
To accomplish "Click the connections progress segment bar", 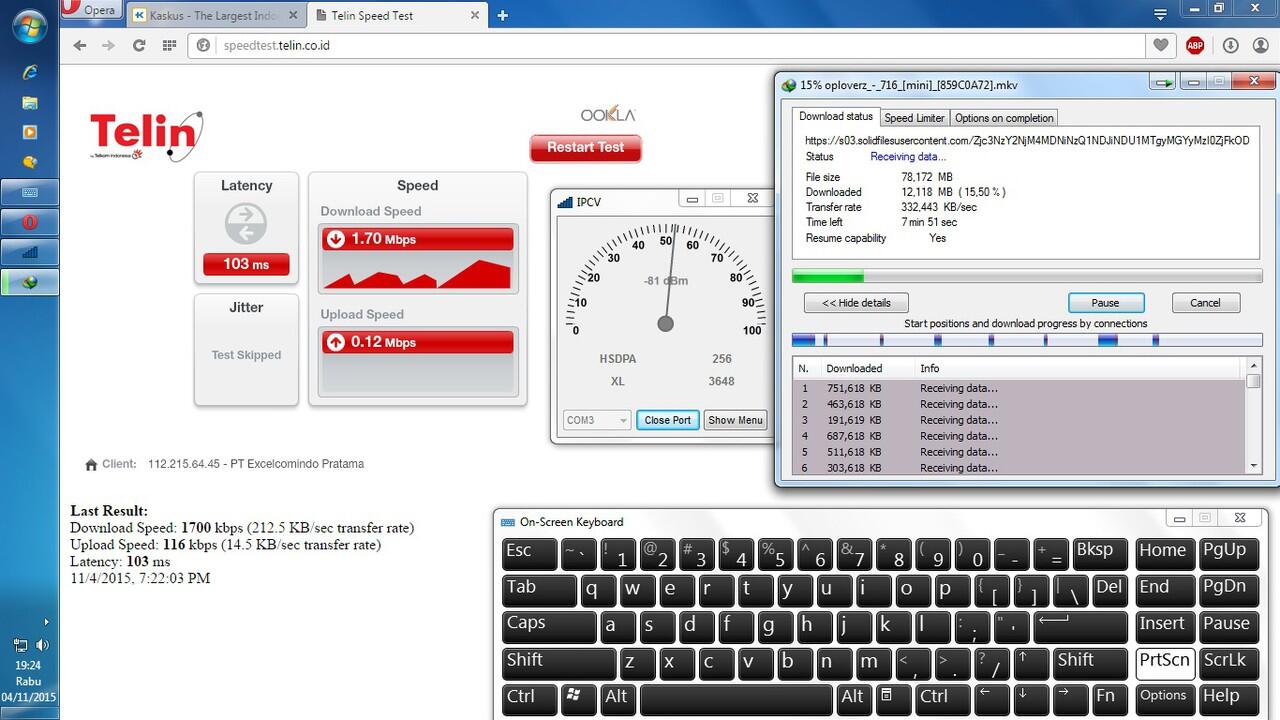I will point(1027,340).
